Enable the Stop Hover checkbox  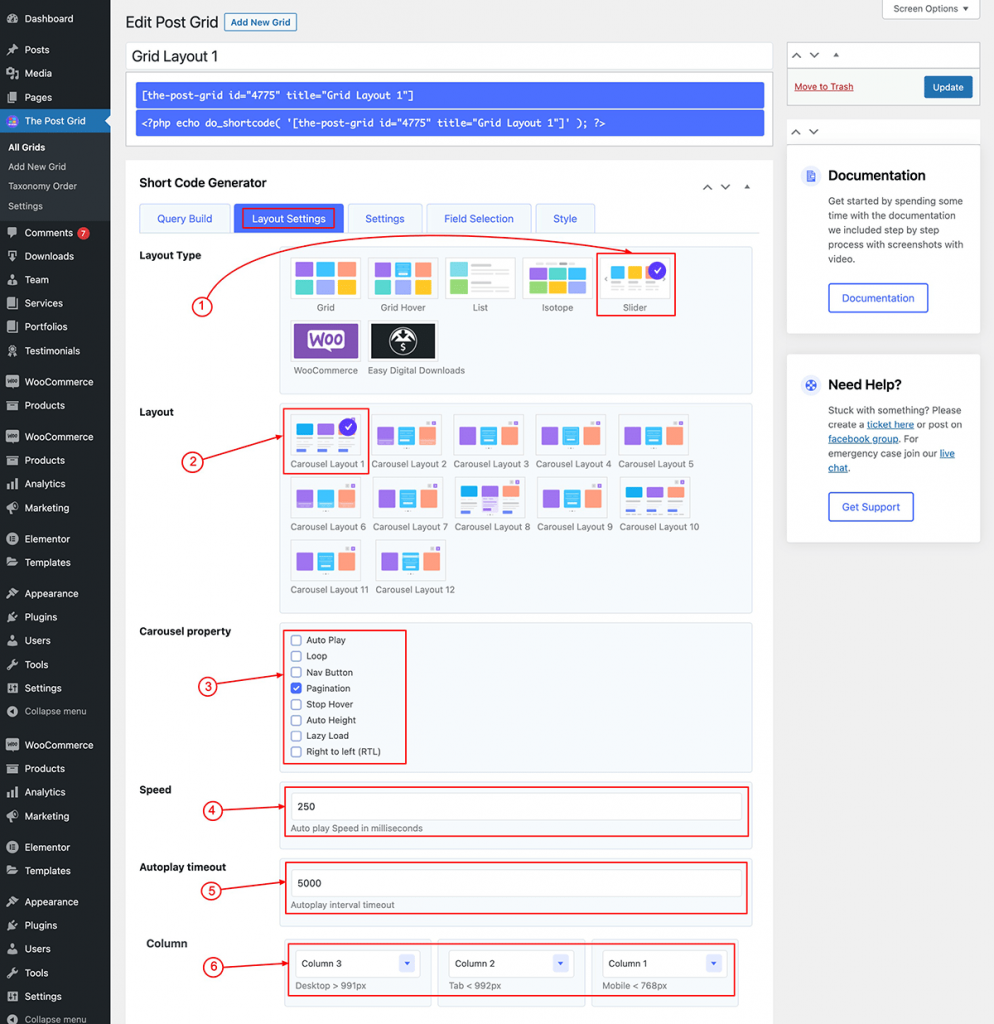(296, 704)
